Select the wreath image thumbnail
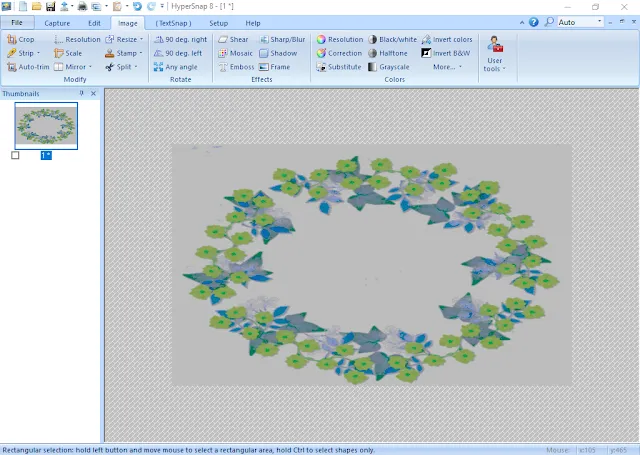Viewport: 640px width, 455px height. point(45,125)
